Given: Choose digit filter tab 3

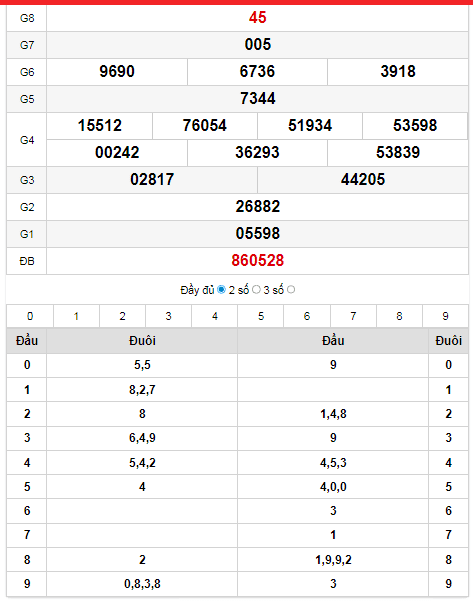Looking at the screenshot, I should coord(168,316).
